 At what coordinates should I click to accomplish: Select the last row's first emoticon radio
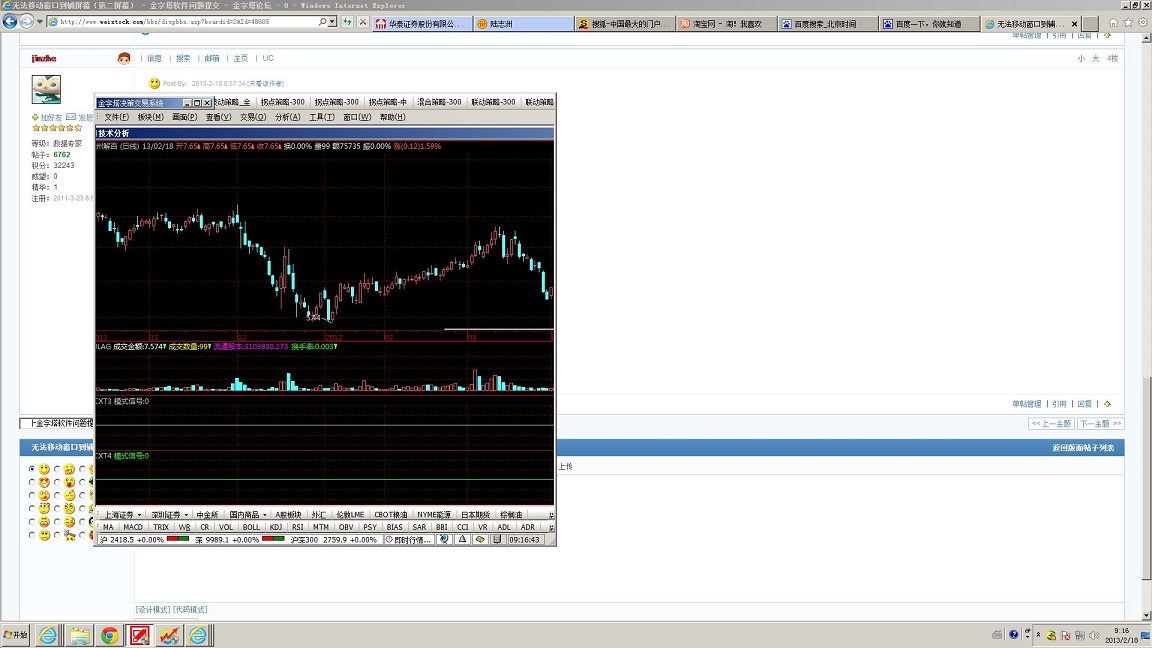[32, 536]
